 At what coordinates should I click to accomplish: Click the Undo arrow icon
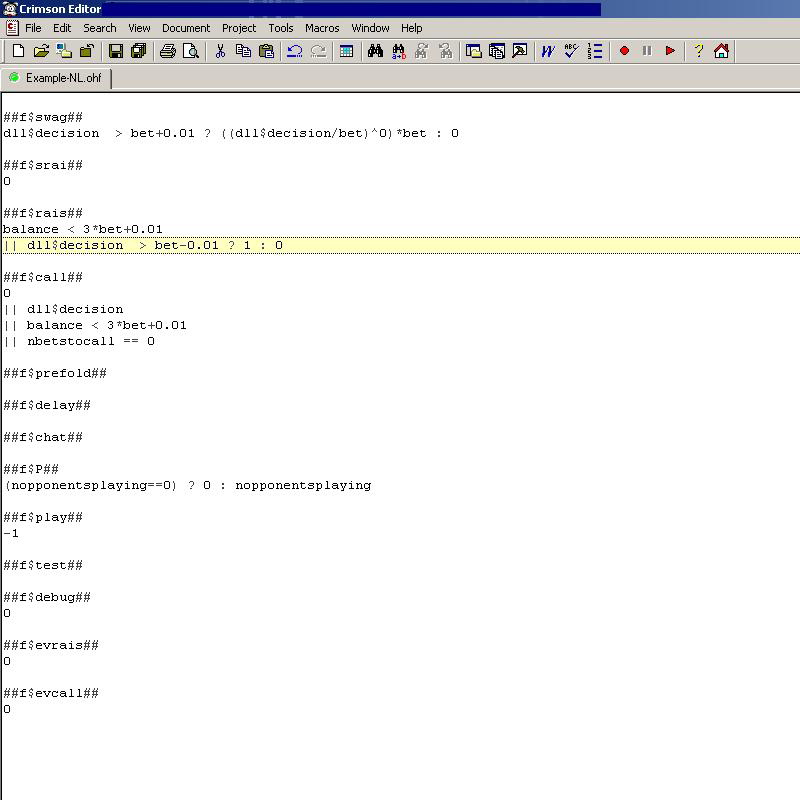tap(295, 51)
